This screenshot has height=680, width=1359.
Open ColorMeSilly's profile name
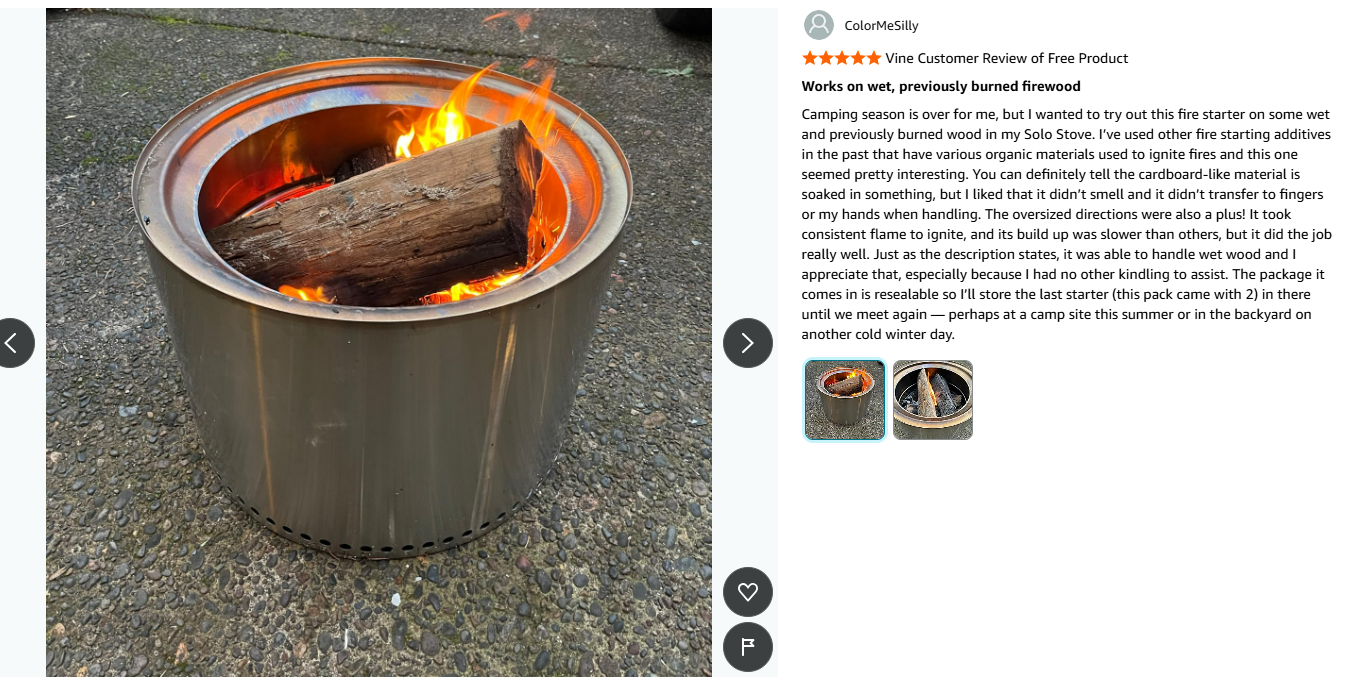[881, 26]
